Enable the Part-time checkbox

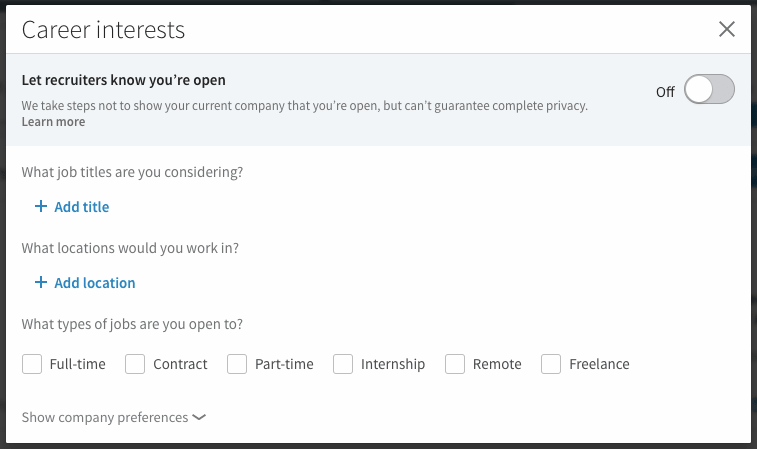[237, 364]
